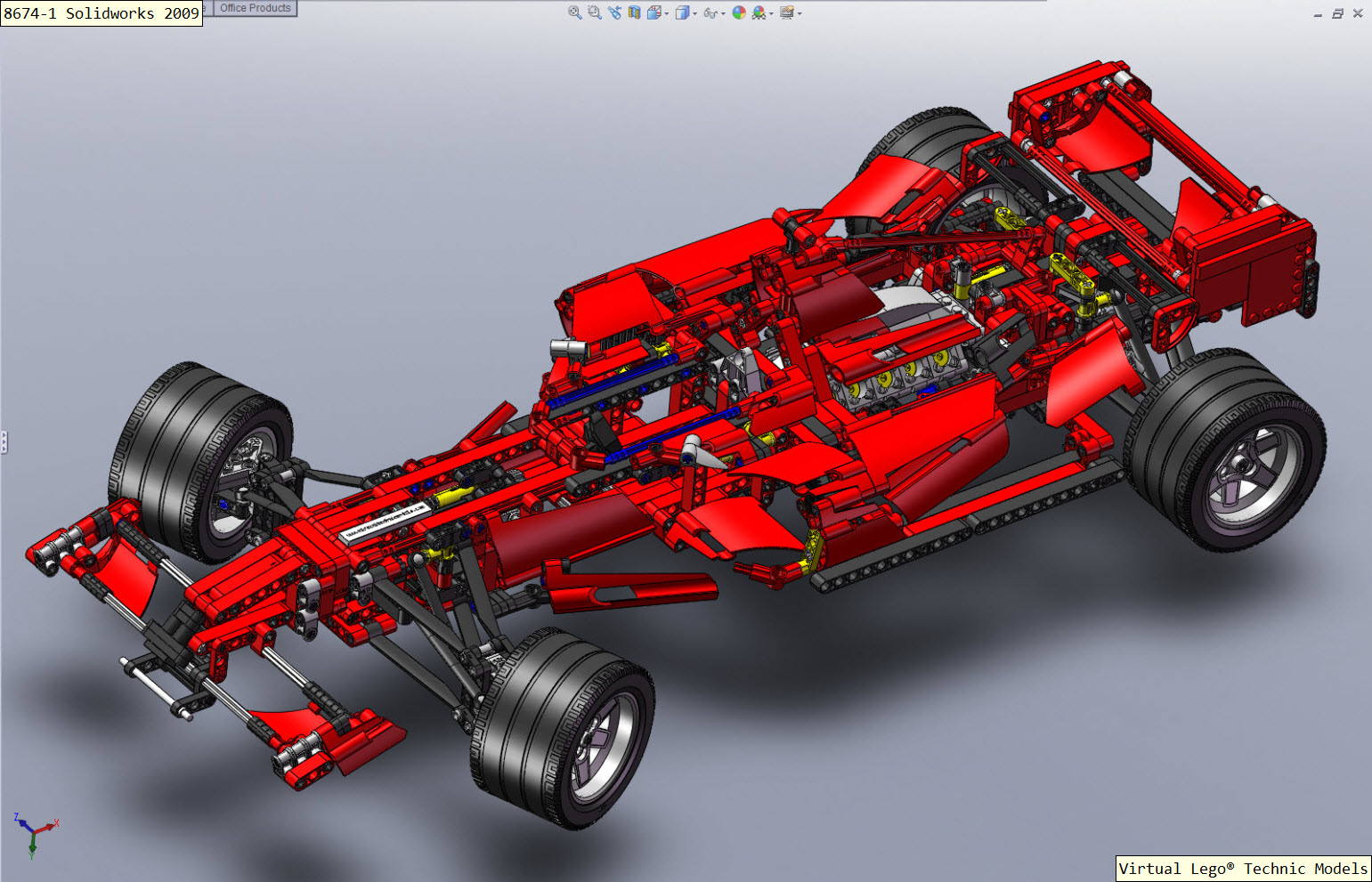Click the Hide/Show Items glasses icon

[710, 13]
